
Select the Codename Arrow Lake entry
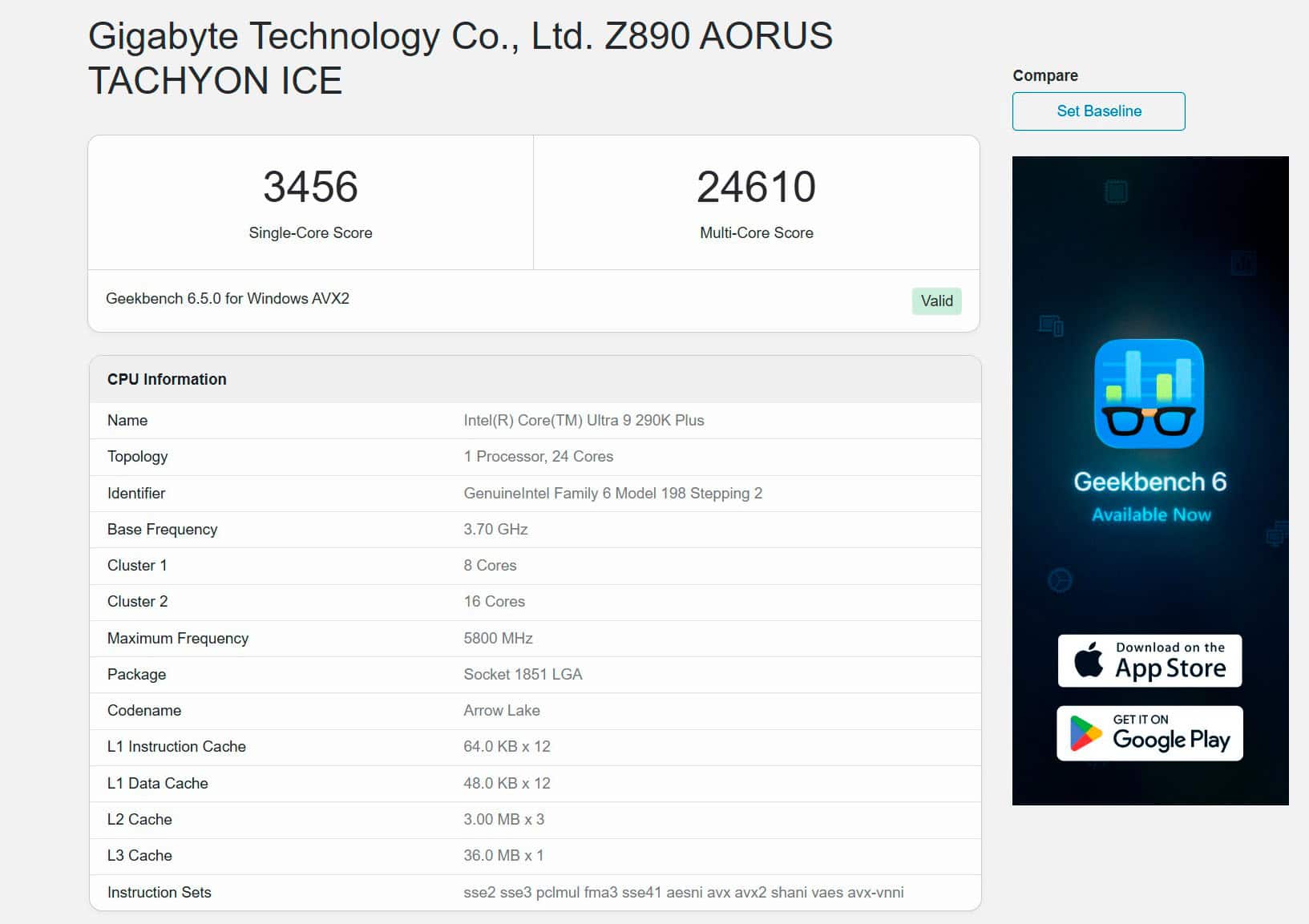tap(502, 710)
